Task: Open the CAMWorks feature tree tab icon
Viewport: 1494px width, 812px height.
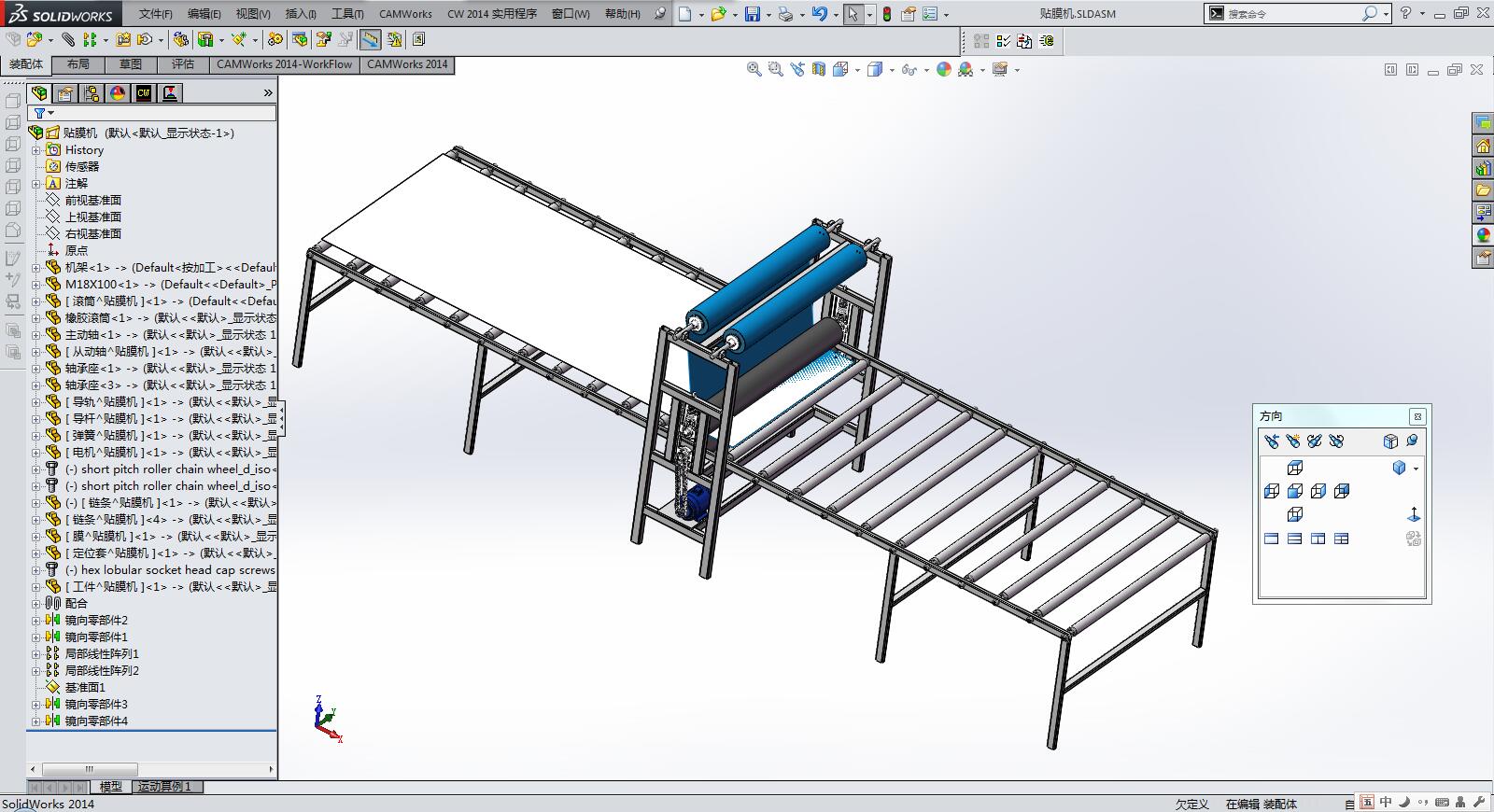Action: point(143,92)
